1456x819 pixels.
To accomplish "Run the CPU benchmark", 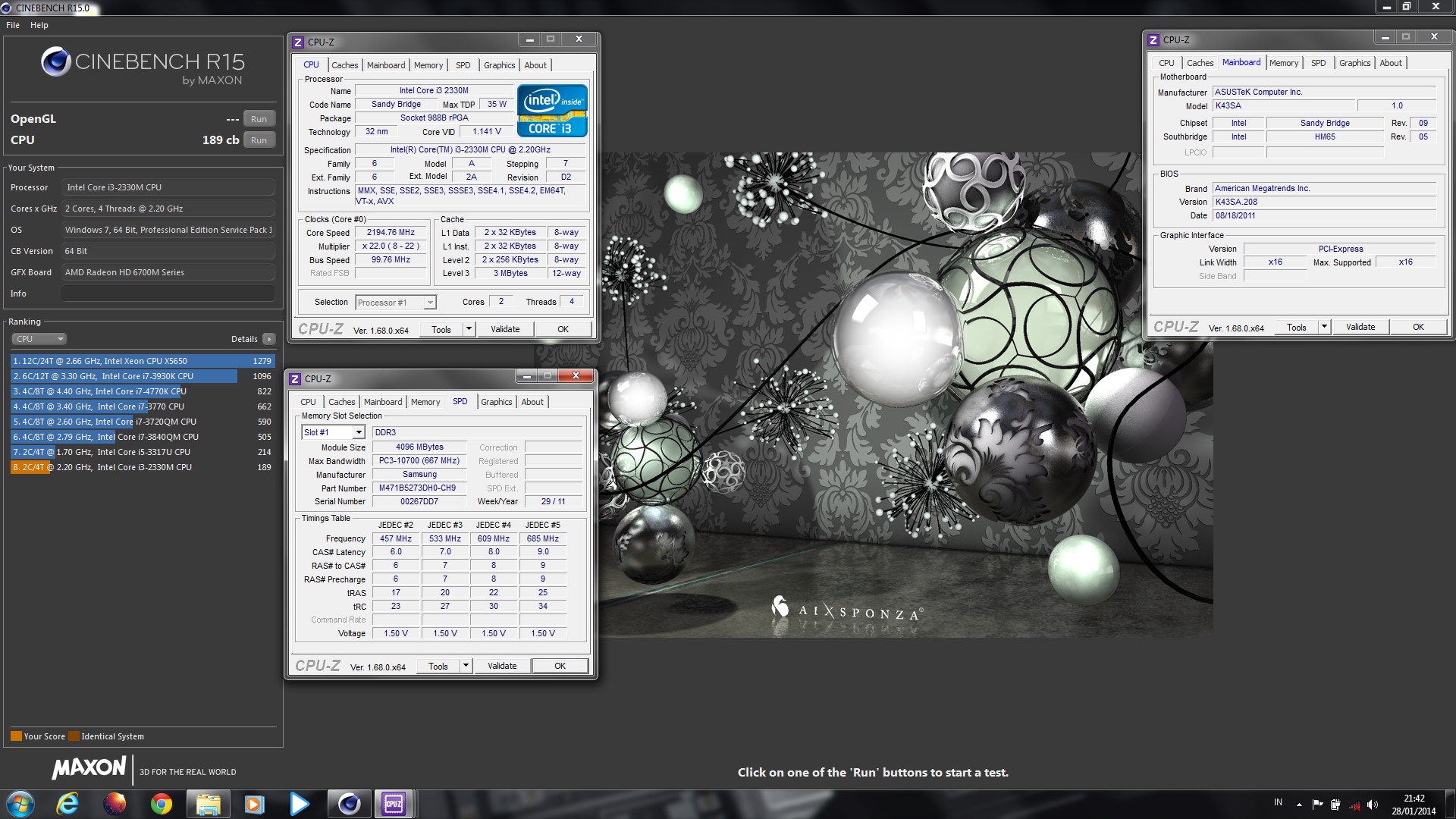I will pos(259,140).
